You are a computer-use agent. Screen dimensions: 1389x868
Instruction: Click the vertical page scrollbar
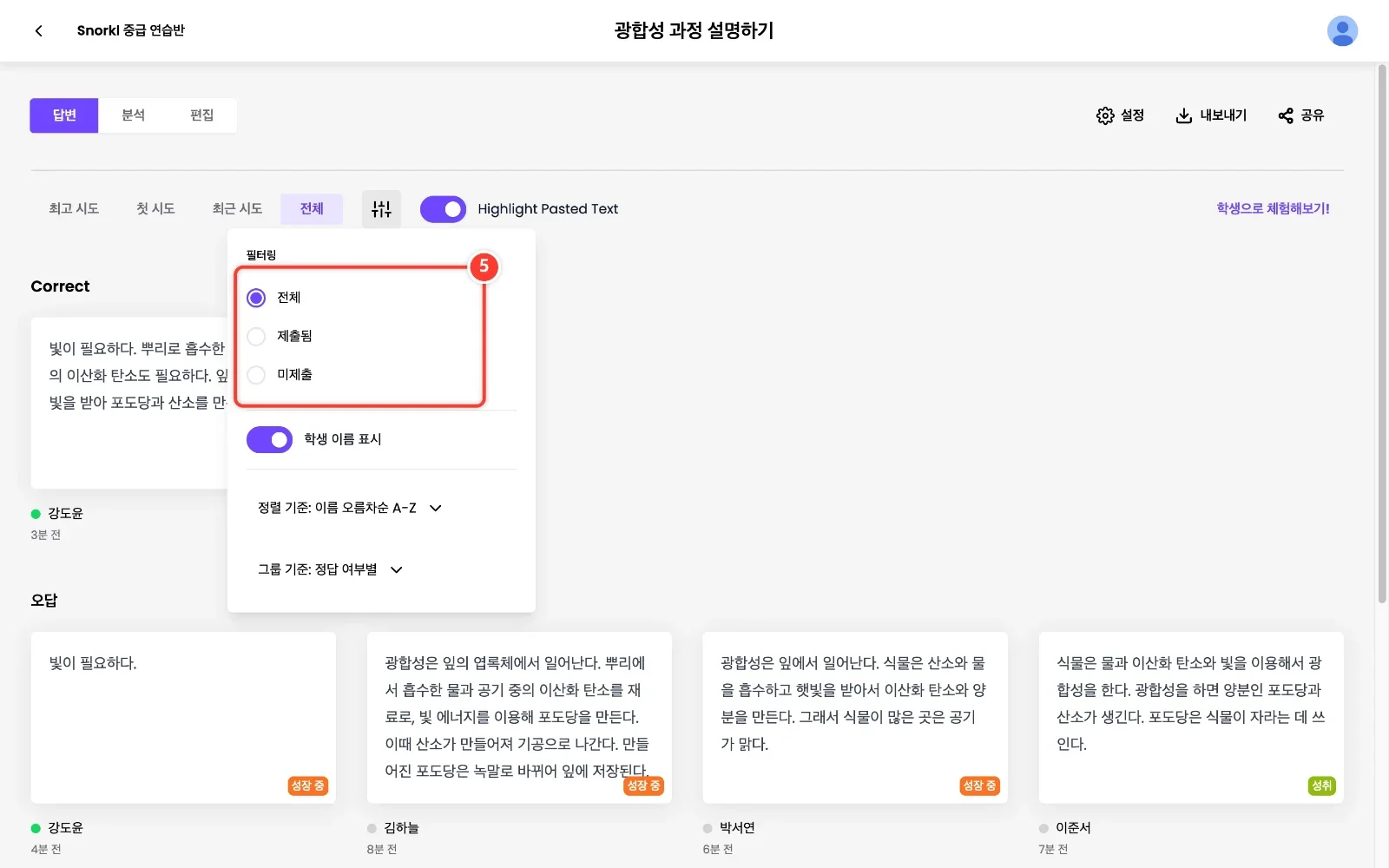click(1382, 333)
